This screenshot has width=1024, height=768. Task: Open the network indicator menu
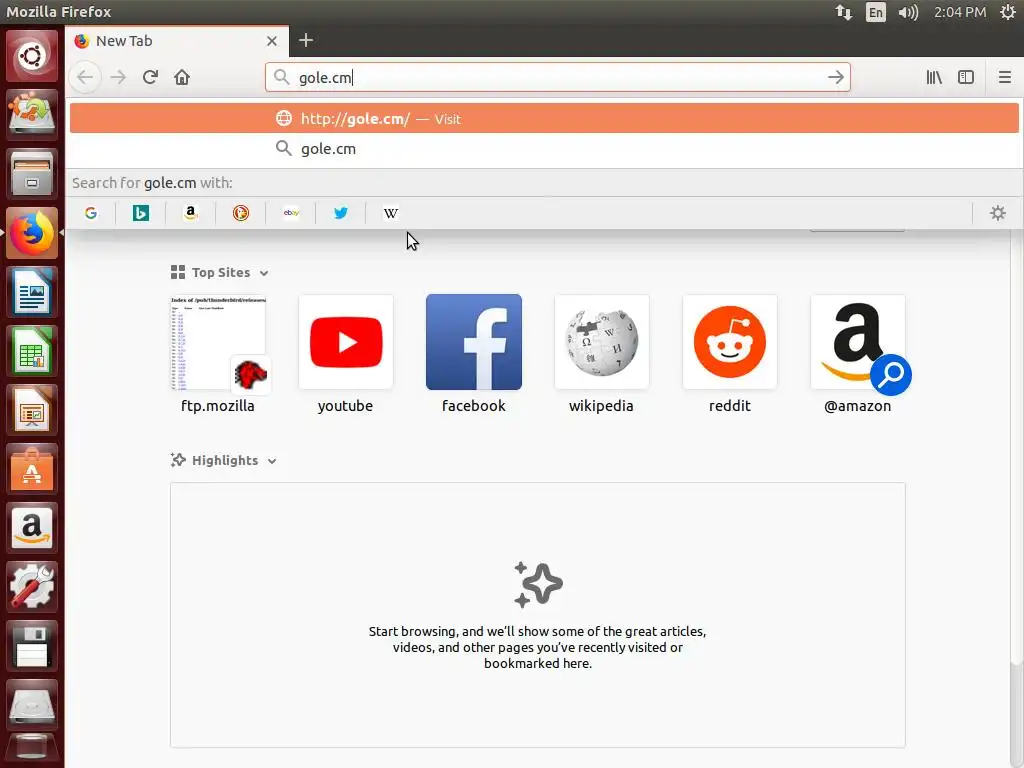tap(844, 12)
